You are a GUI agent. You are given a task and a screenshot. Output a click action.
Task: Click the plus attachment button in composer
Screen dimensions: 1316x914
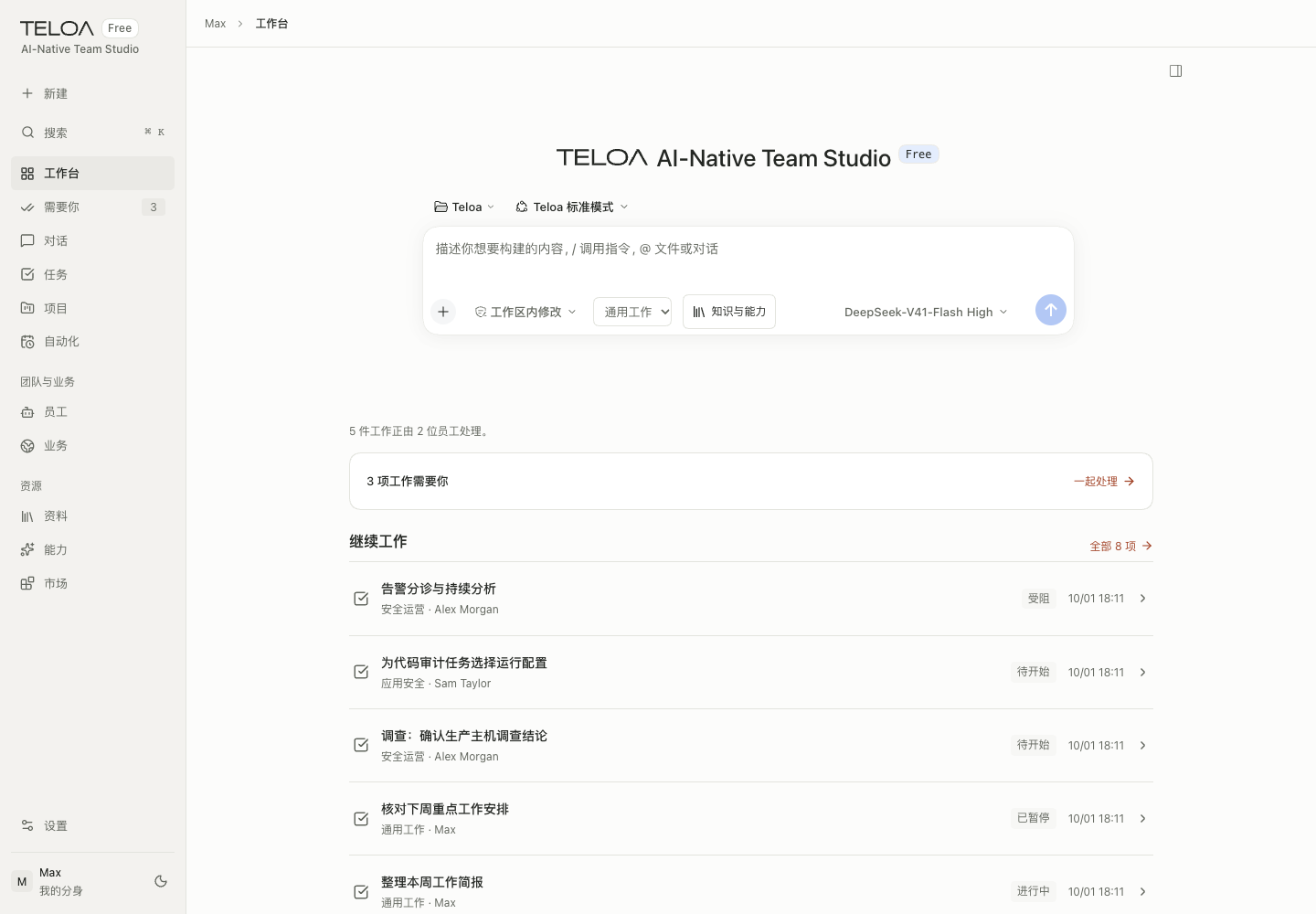tap(443, 312)
